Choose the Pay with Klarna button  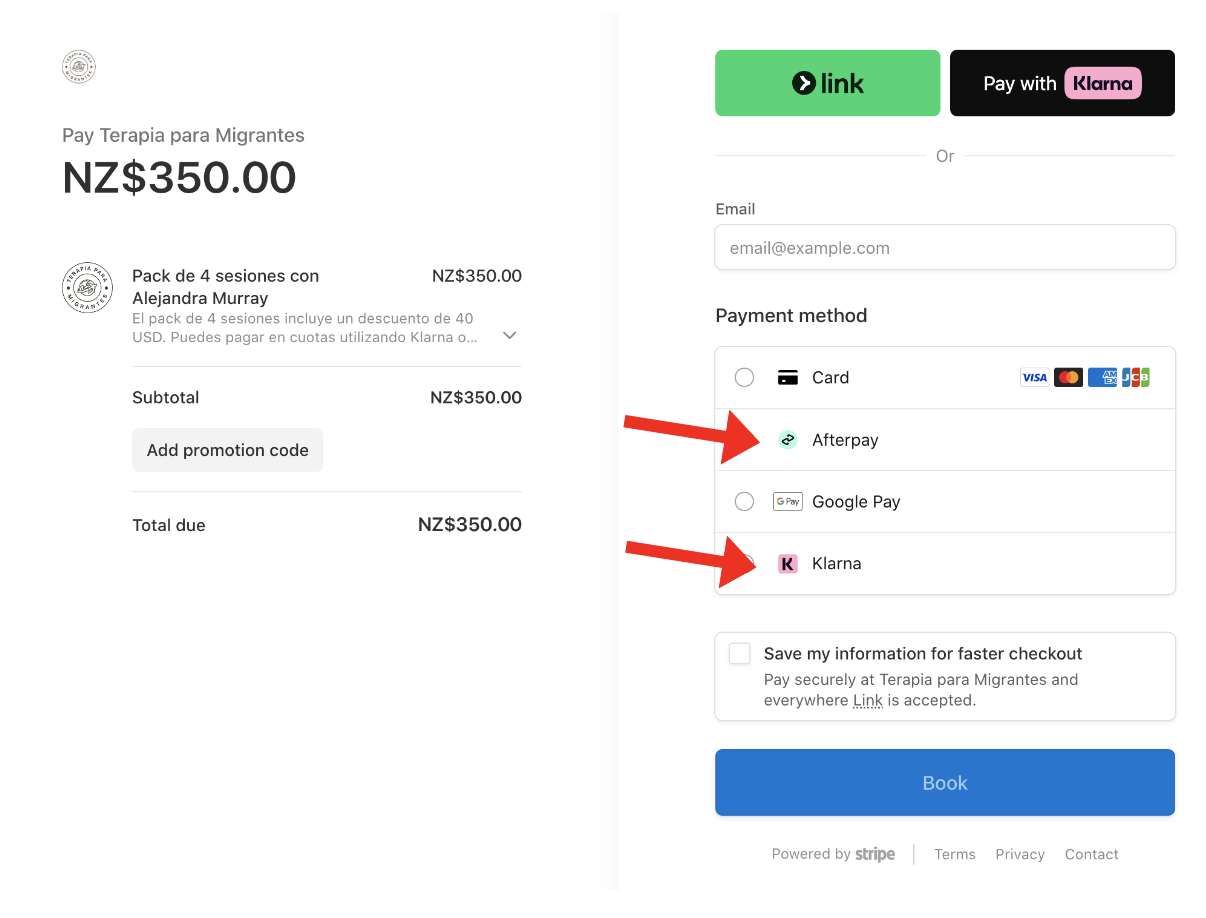[x=1062, y=83]
